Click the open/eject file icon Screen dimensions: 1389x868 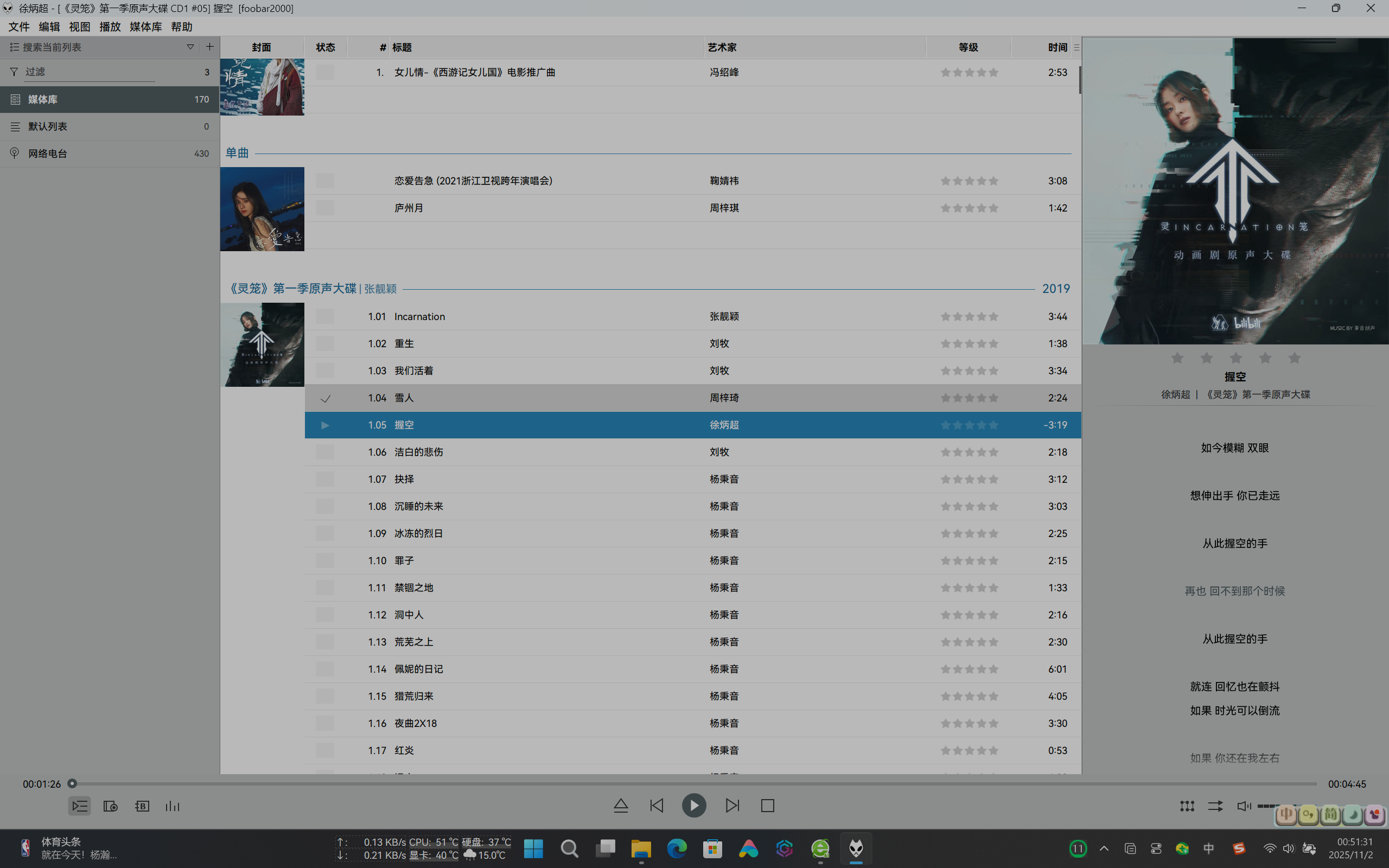coord(621,806)
